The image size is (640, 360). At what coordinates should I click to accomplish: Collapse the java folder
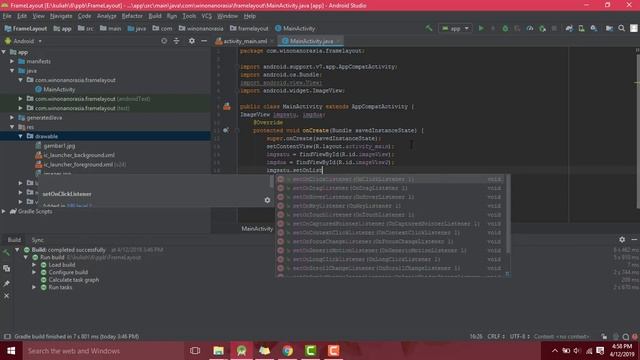(x=12, y=71)
